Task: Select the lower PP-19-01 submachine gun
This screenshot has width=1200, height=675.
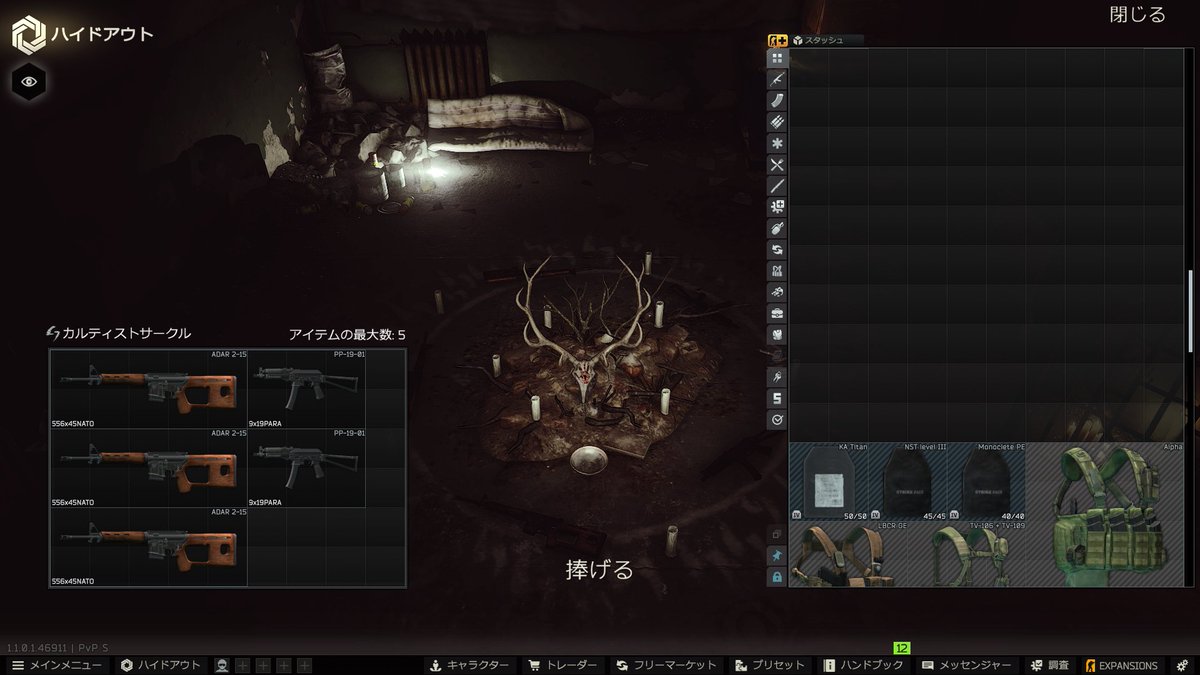Action: (x=307, y=468)
